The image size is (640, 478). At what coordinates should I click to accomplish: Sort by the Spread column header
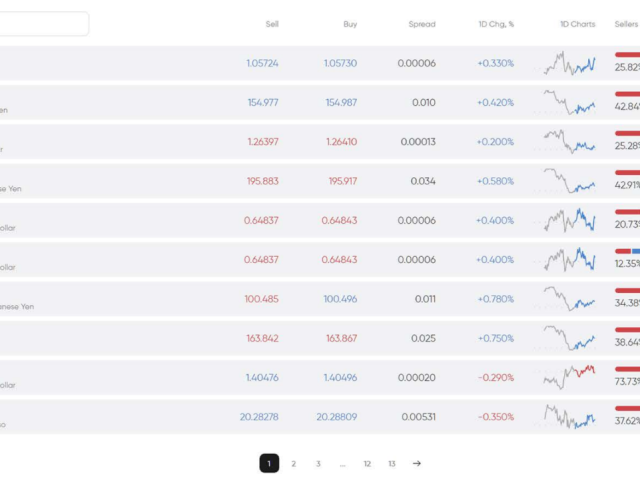click(x=422, y=24)
